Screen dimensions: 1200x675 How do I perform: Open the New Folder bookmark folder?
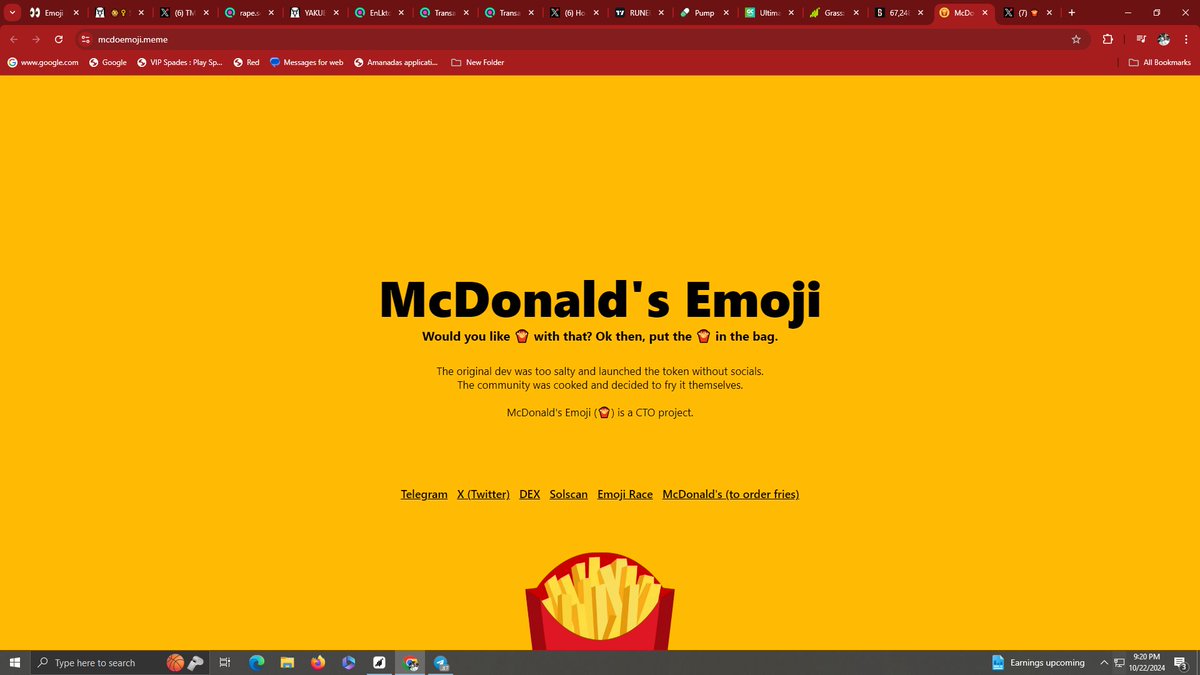coord(478,62)
